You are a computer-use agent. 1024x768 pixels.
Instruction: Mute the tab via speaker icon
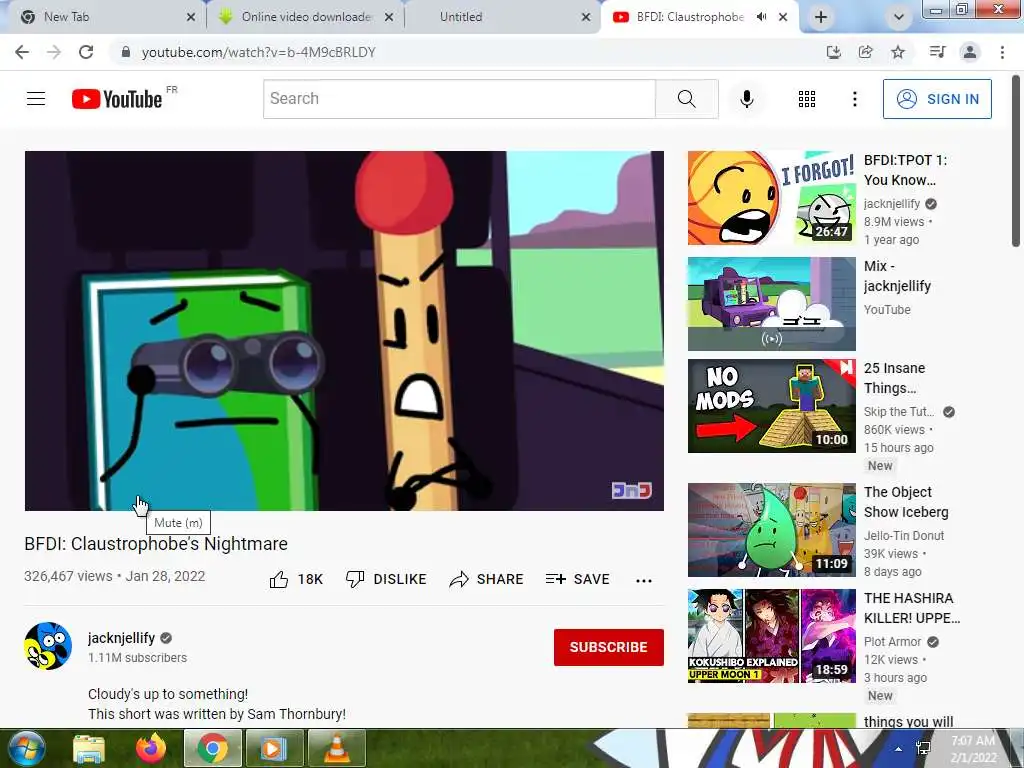[761, 17]
